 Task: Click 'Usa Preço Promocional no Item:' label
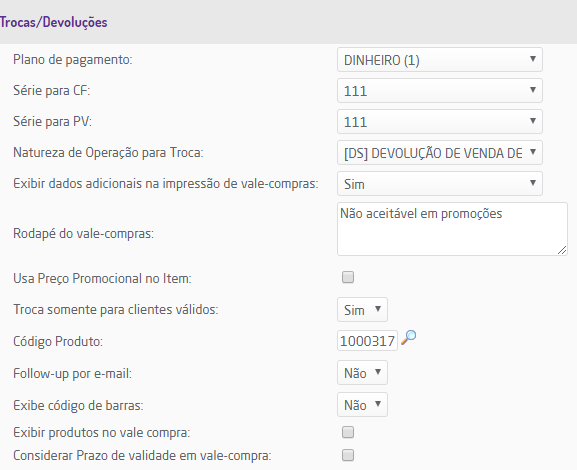click(x=102, y=279)
